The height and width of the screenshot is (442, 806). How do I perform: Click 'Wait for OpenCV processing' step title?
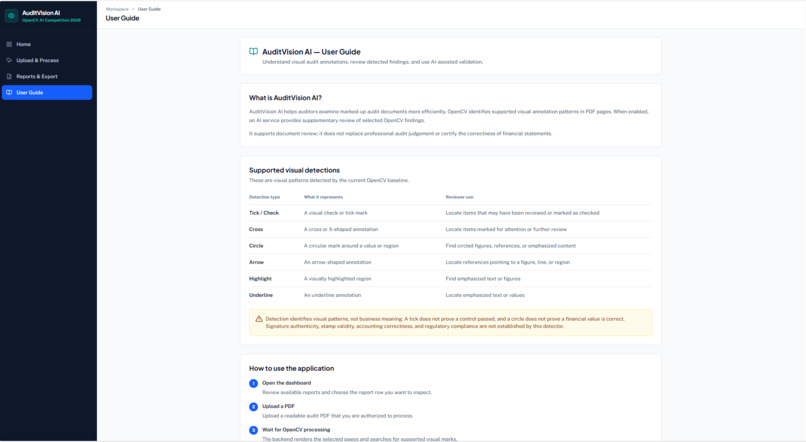(x=296, y=430)
